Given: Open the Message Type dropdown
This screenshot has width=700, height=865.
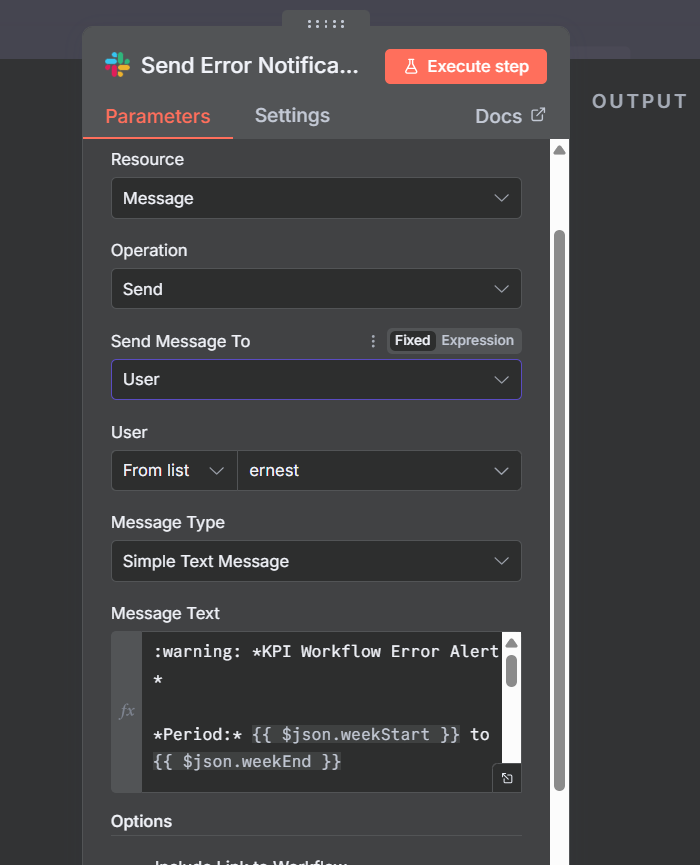Looking at the screenshot, I should point(316,561).
